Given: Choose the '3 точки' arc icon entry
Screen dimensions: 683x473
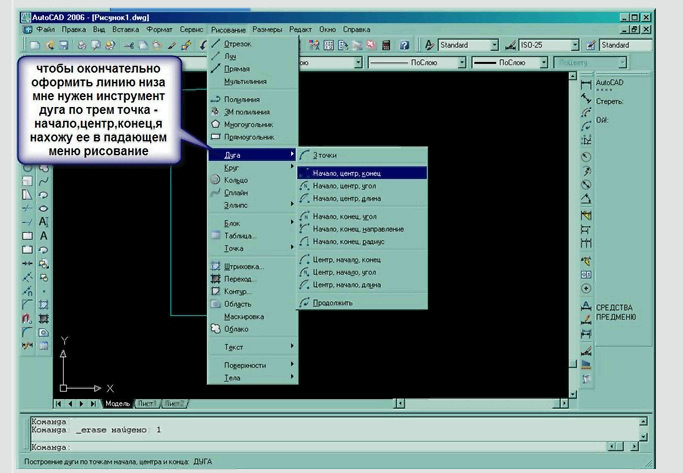Looking at the screenshot, I should 306,155.
